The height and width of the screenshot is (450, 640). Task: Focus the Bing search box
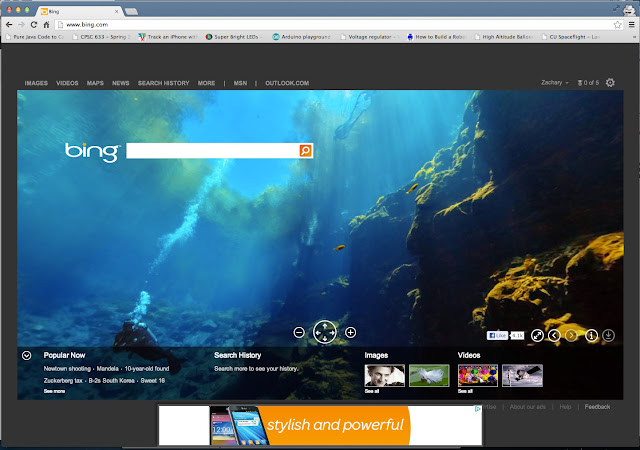coord(213,151)
